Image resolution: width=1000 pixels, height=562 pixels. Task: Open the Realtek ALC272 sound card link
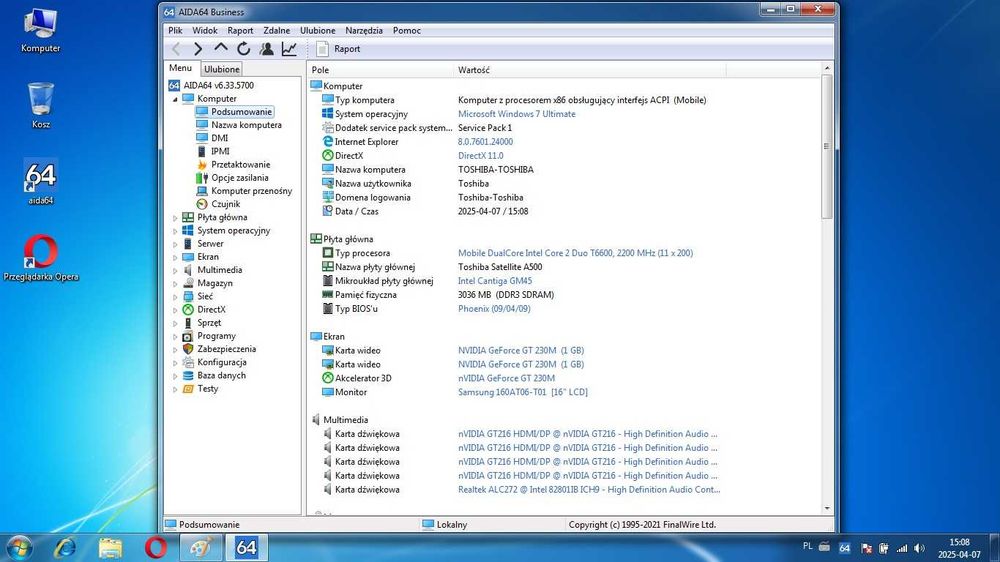click(x=589, y=490)
